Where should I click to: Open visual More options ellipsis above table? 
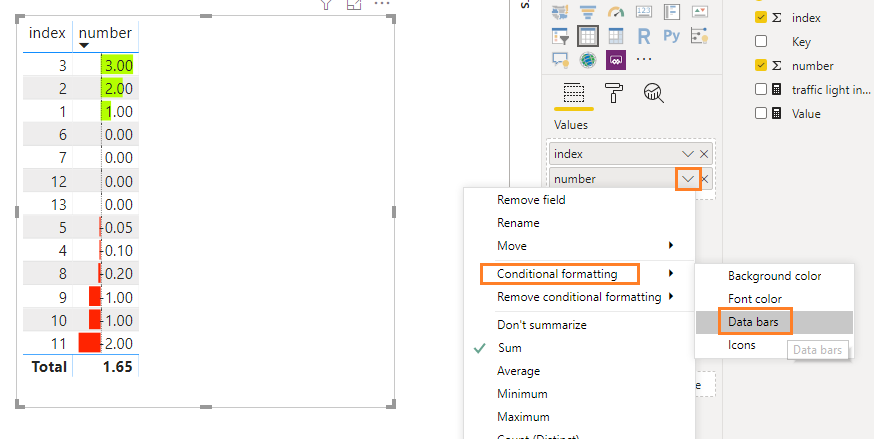[382, 4]
